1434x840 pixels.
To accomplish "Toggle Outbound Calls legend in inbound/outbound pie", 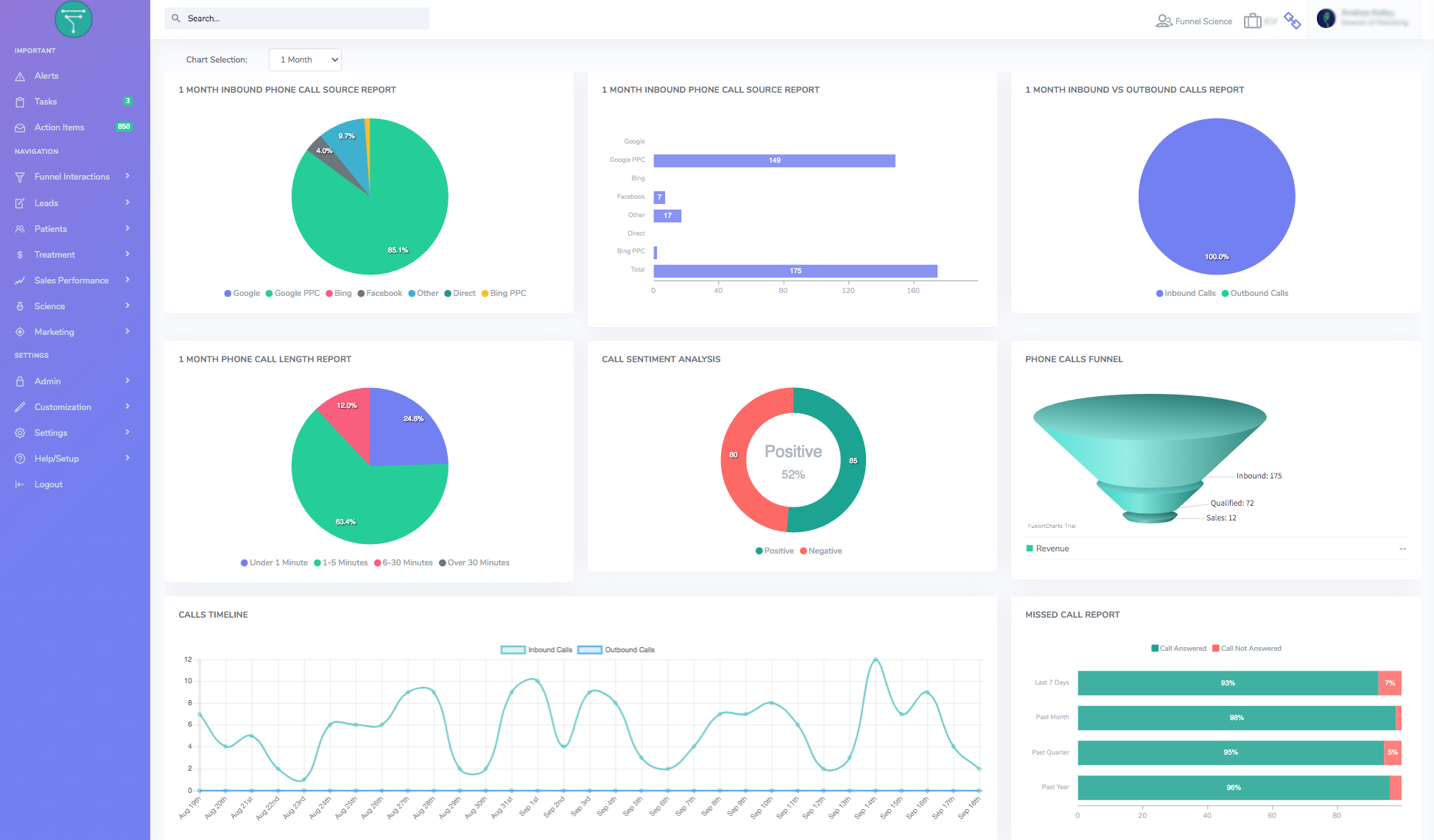I will pos(1255,293).
